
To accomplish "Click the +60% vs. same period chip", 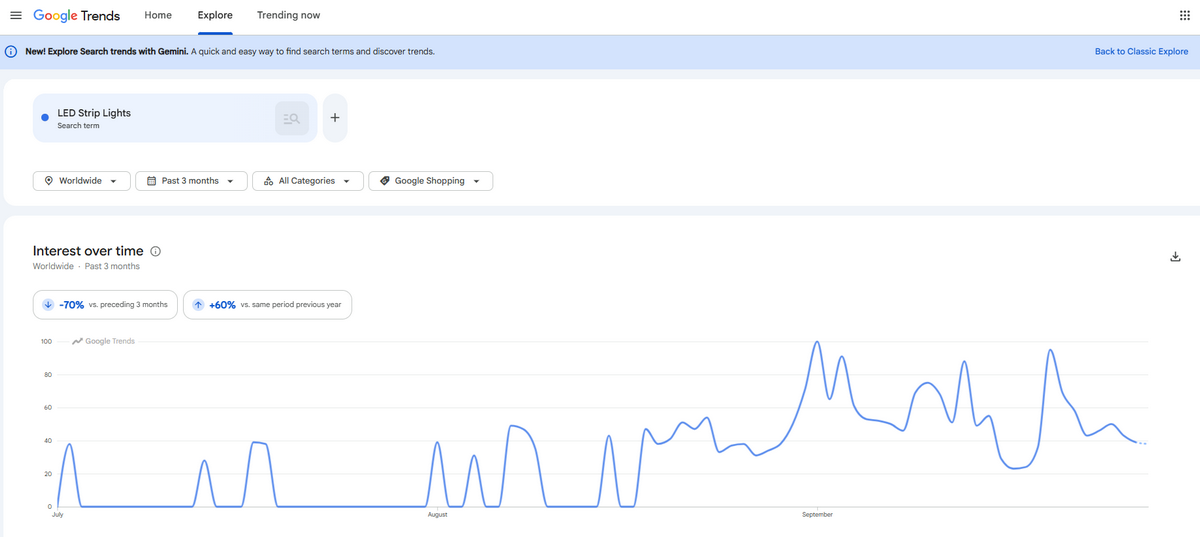I will pos(268,305).
